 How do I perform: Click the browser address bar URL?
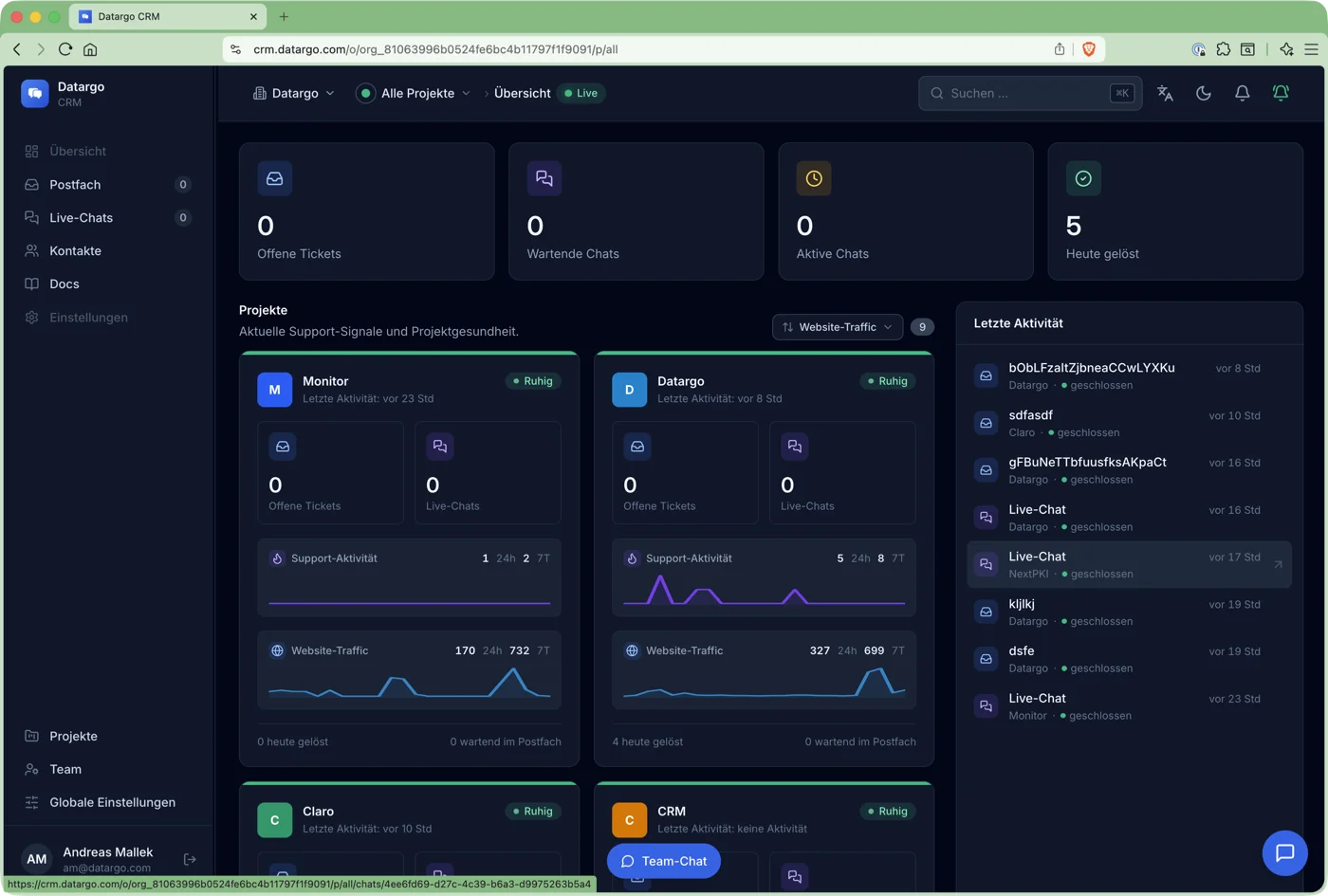click(x=435, y=49)
